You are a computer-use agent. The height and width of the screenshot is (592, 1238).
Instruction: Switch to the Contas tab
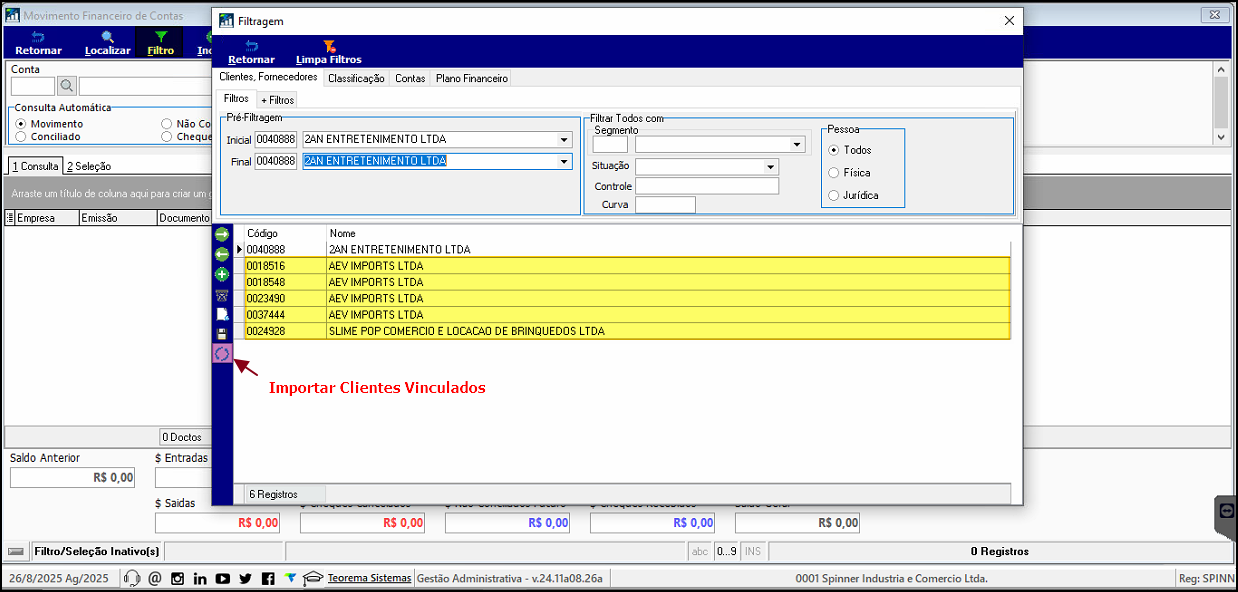pos(410,78)
